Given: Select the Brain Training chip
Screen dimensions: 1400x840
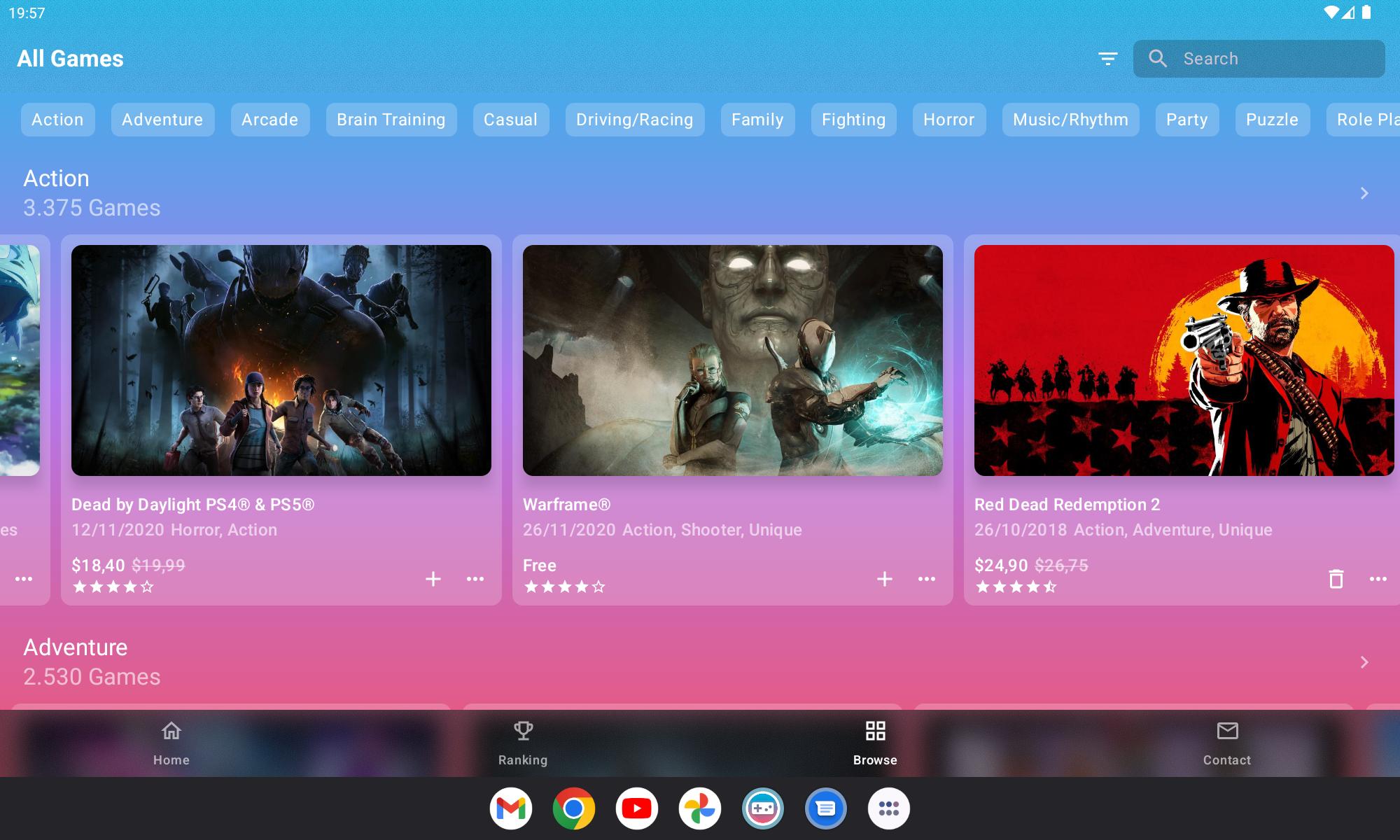Looking at the screenshot, I should click(391, 120).
